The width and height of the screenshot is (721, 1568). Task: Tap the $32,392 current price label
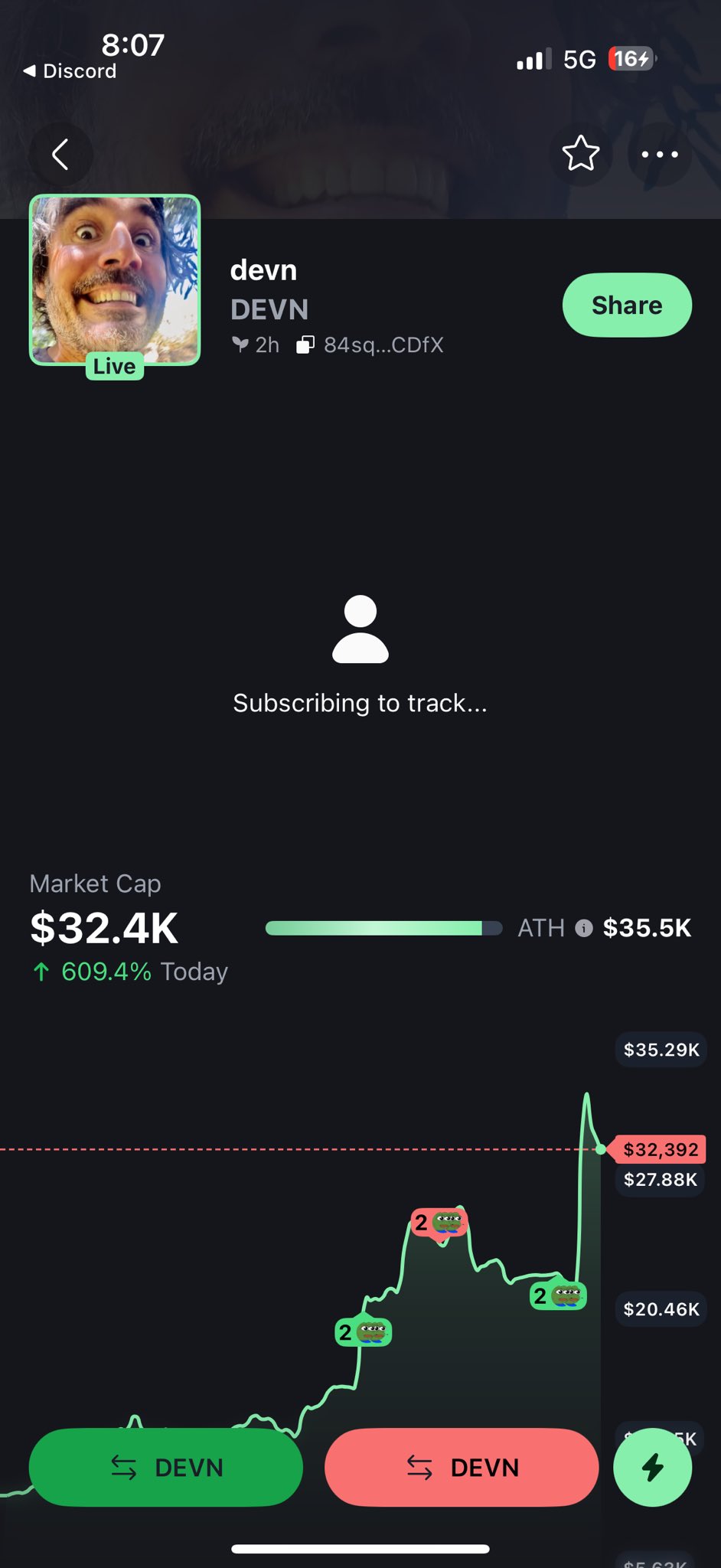pyautogui.click(x=661, y=1149)
